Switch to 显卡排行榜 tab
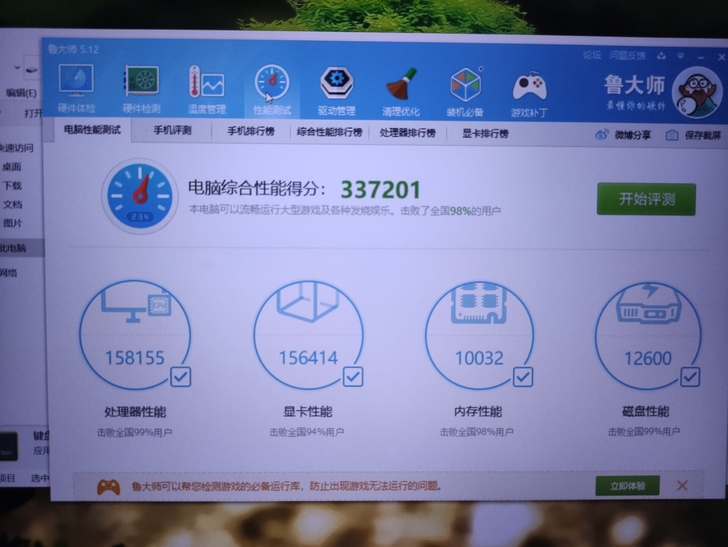Screen dimensions: 728x547 pos(485,134)
